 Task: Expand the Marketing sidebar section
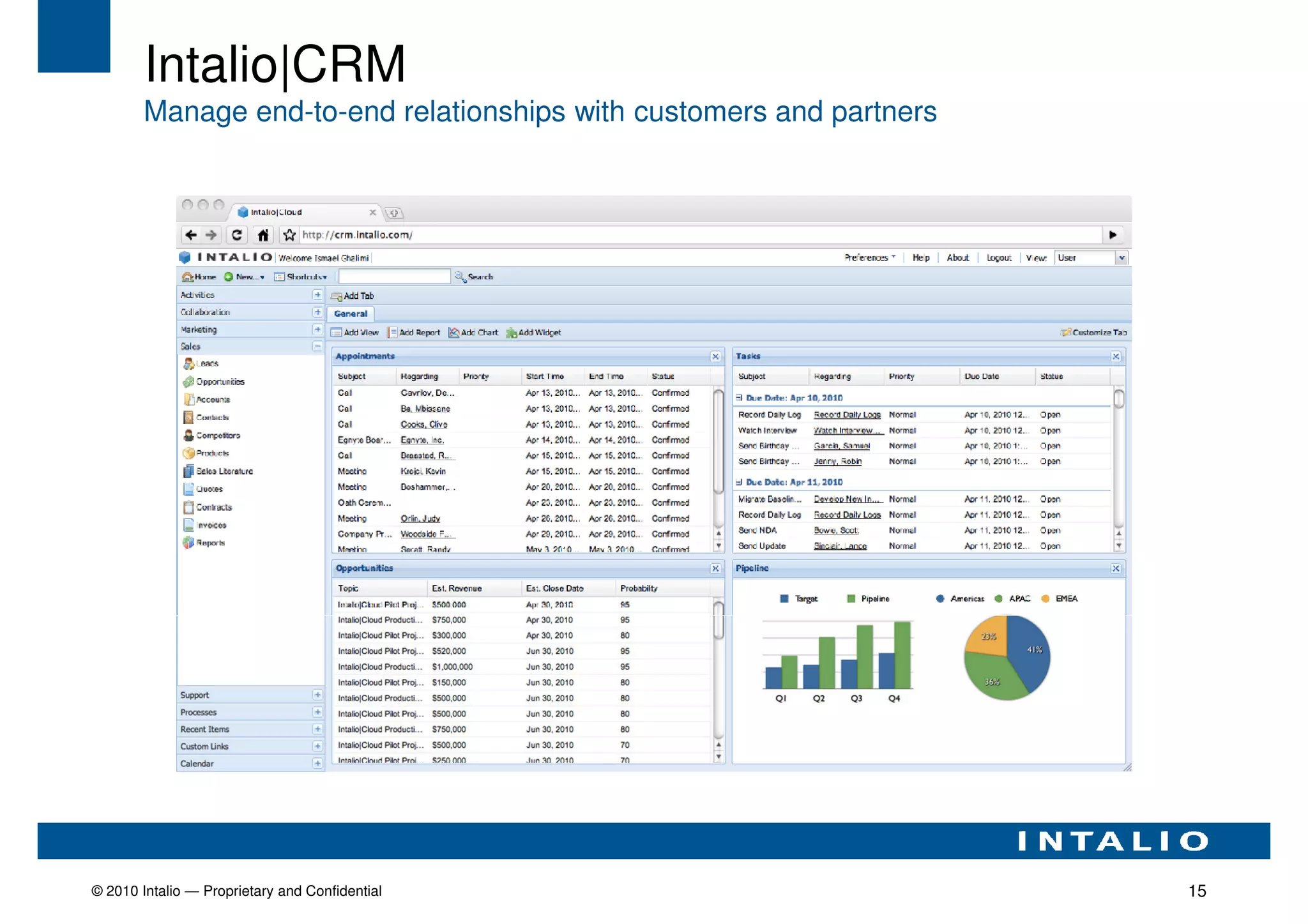pos(317,329)
